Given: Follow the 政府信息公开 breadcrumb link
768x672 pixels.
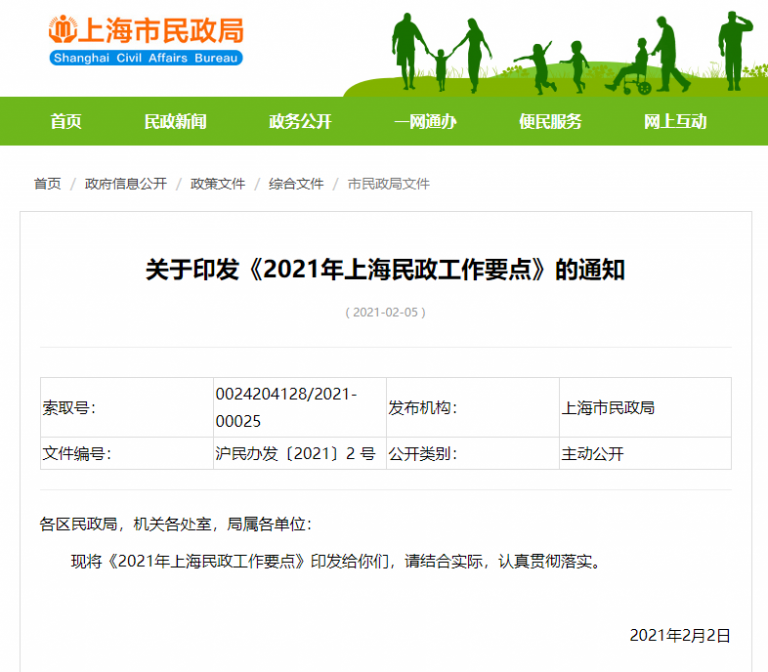Looking at the screenshot, I should (x=126, y=184).
